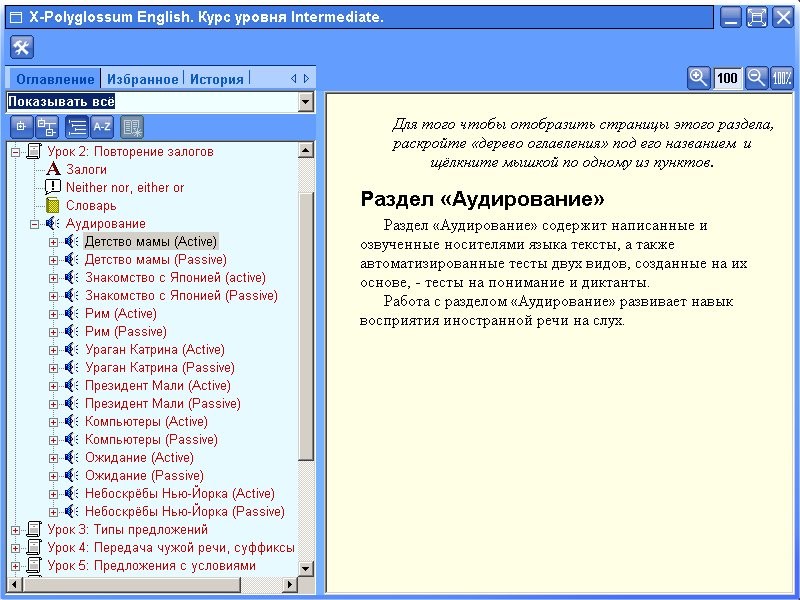Click the tree scrollbar down arrow
Image resolution: width=800 pixels, height=600 pixels.
pos(306,568)
